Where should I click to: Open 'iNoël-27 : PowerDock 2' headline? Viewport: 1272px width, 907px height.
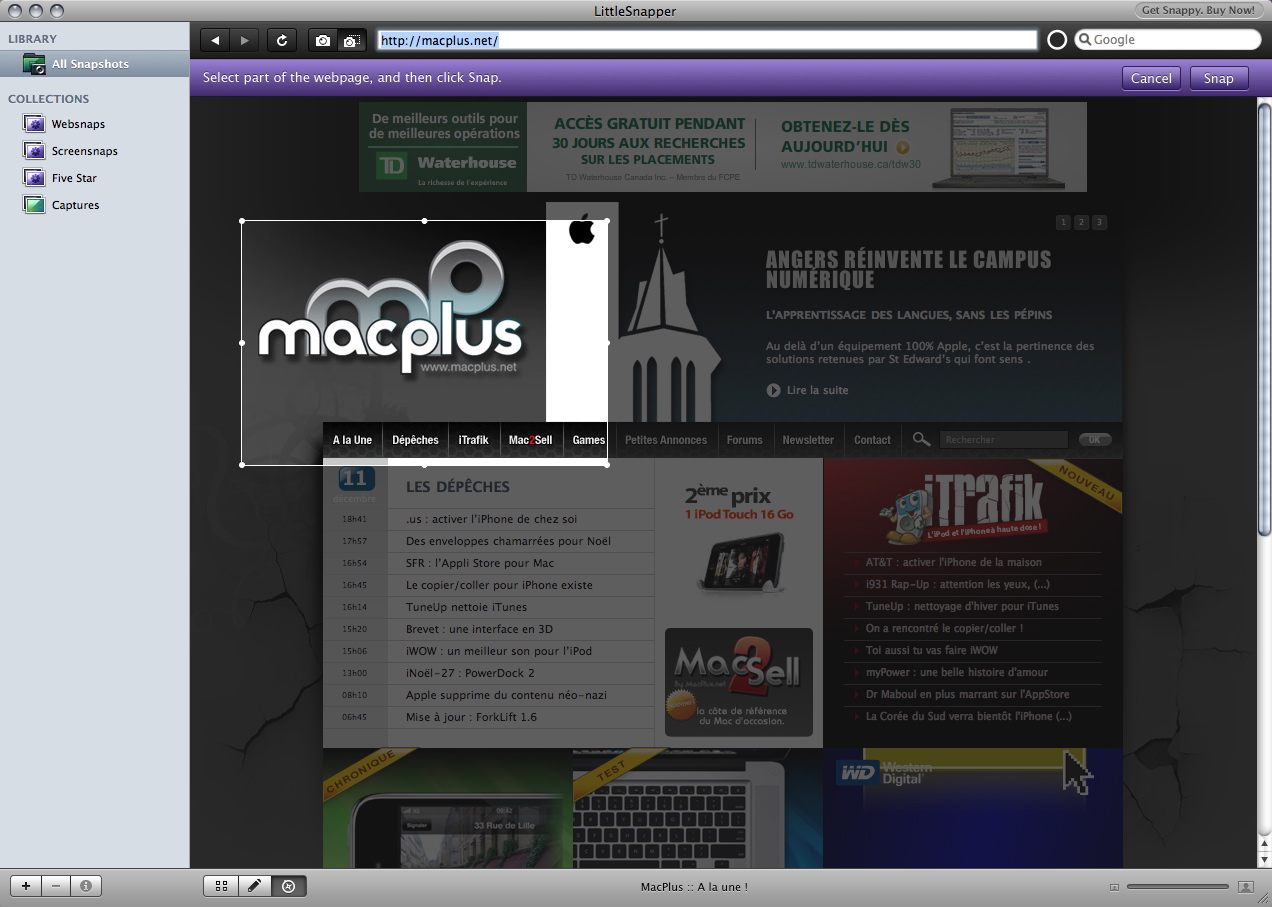470,673
